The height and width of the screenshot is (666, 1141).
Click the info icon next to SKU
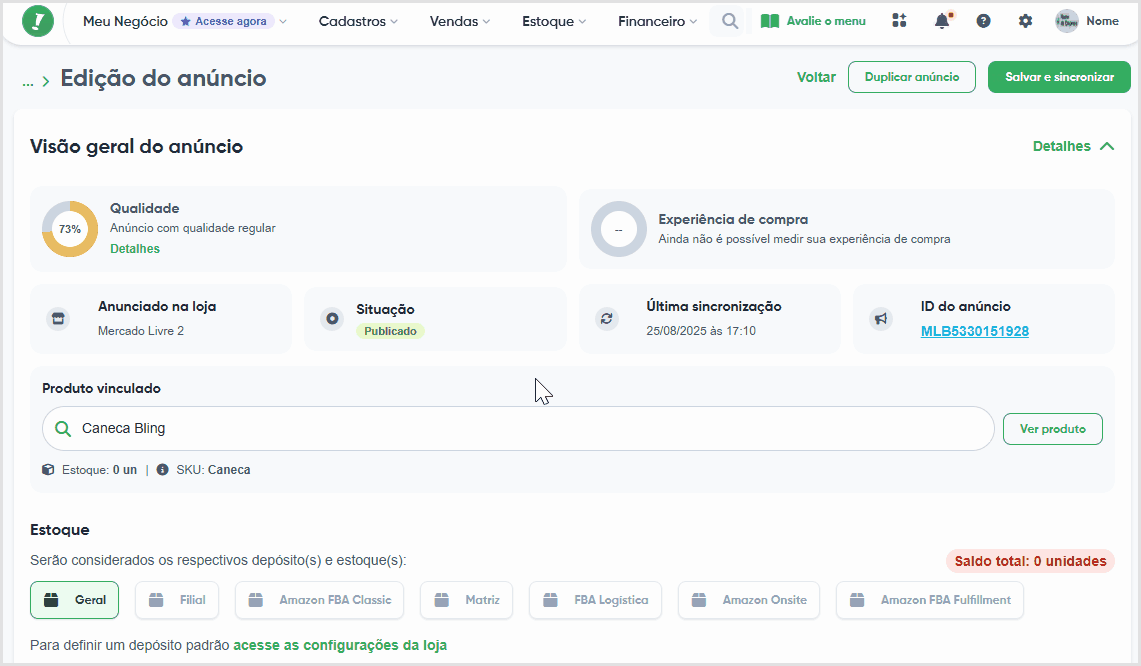click(x=162, y=469)
